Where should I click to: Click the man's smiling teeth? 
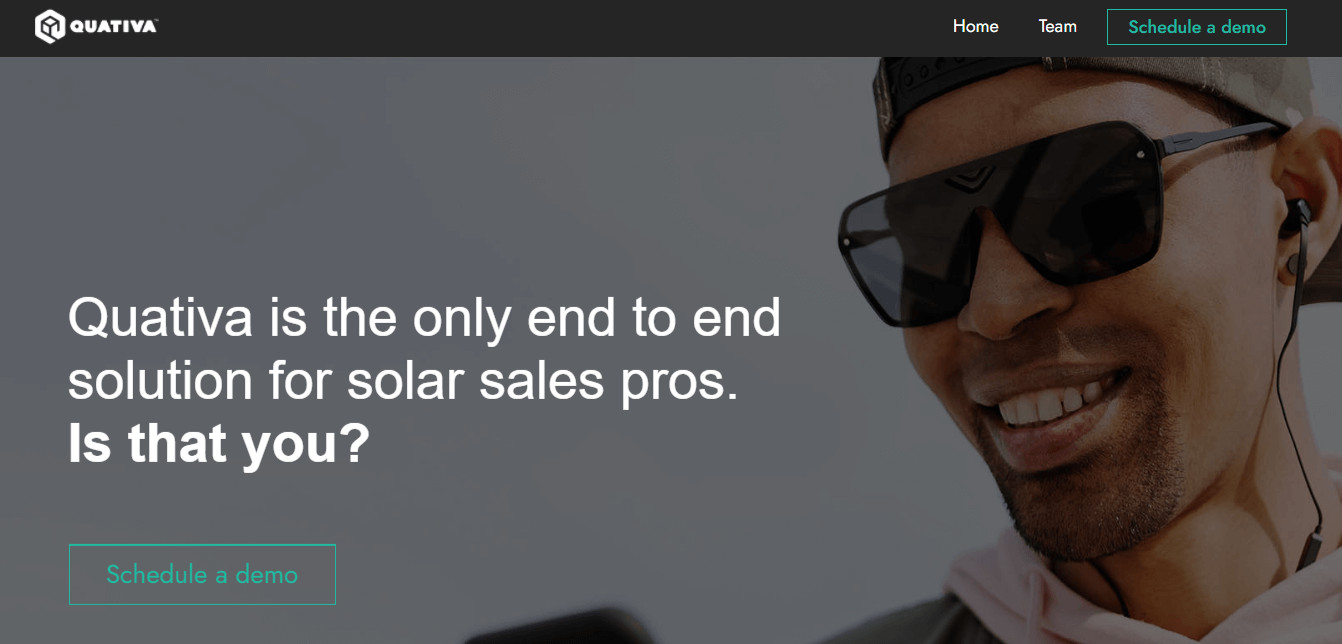click(x=1046, y=404)
